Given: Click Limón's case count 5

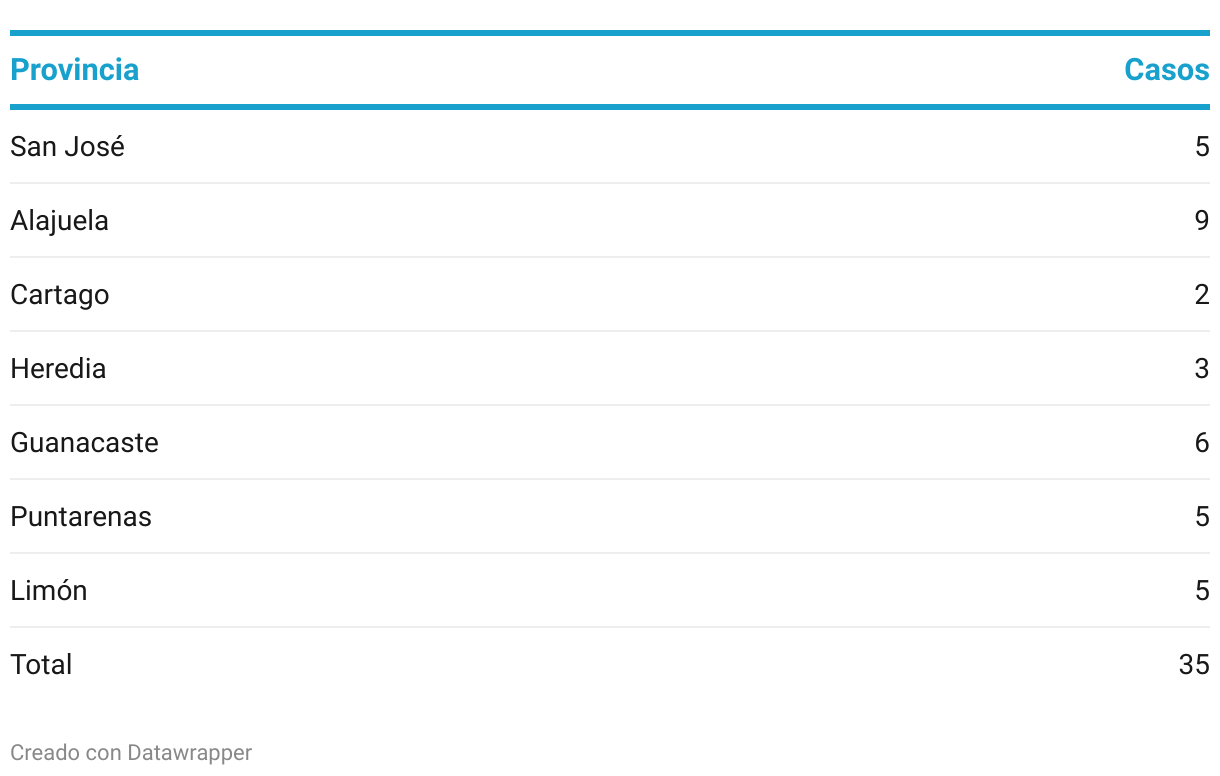Looking at the screenshot, I should (1202, 591).
